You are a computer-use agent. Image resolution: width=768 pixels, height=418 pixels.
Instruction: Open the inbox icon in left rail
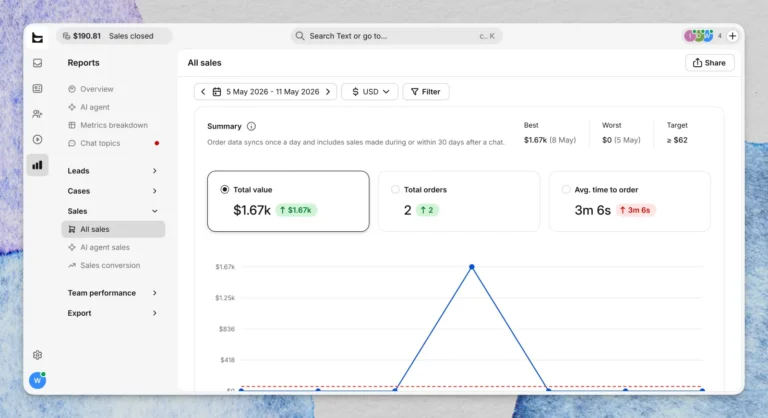point(37,63)
